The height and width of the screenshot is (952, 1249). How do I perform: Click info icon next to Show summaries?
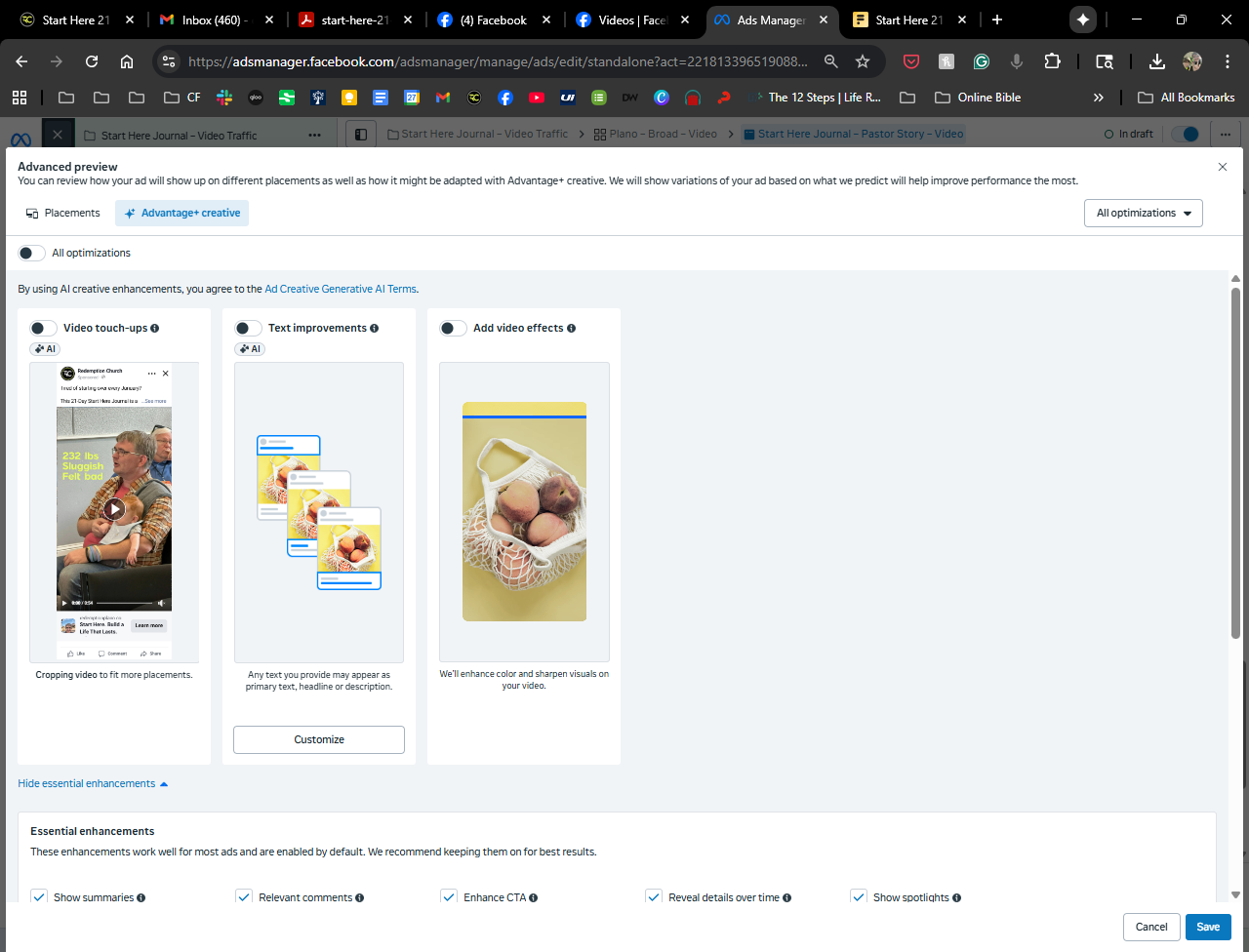pyautogui.click(x=141, y=897)
